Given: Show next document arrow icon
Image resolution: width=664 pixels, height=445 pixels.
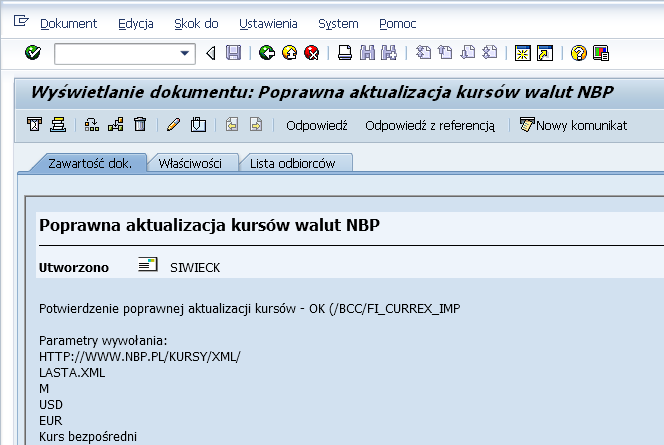Looking at the screenshot, I should [256, 125].
